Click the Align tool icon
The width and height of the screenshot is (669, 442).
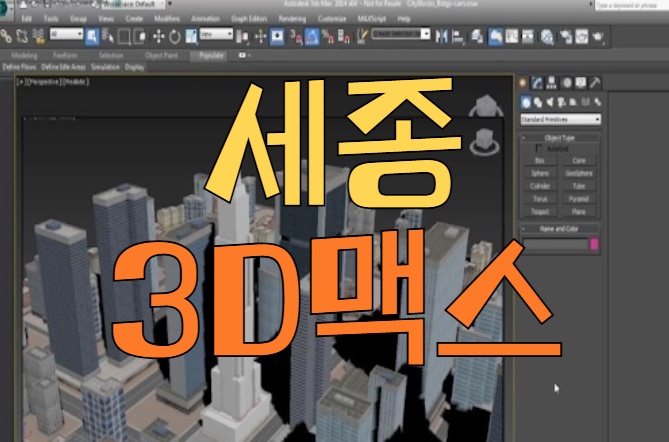pos(458,37)
